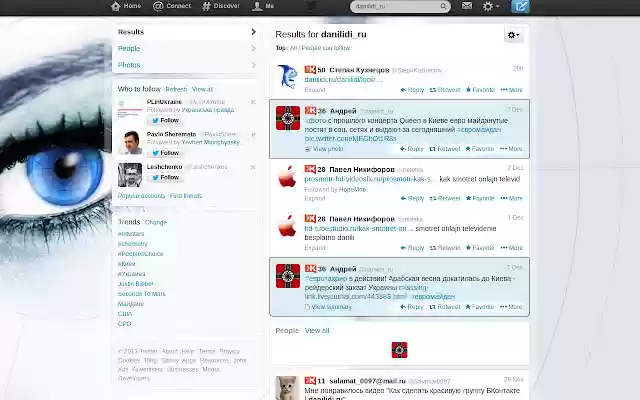Click the danilidi_ru search input field
640x400 pixels.
click(x=396, y=6)
